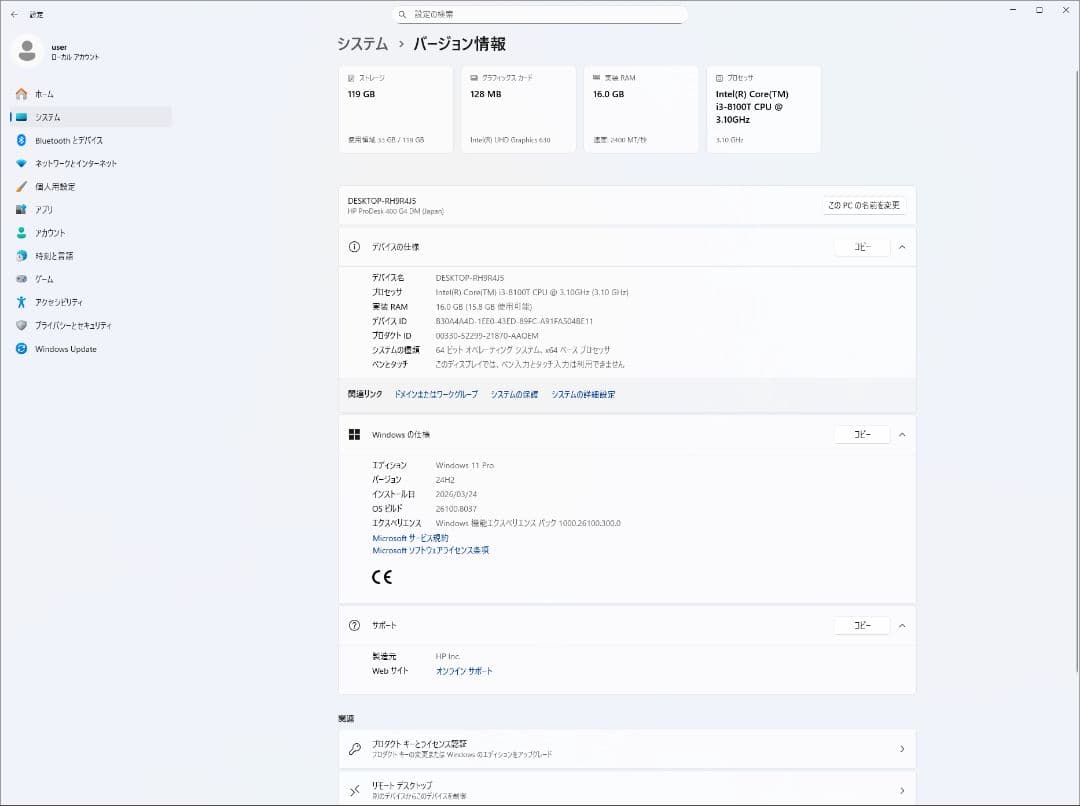This screenshot has height=806, width=1080.
Task: Open ドメインまたはワークグループ link
Action: click(x=436, y=395)
